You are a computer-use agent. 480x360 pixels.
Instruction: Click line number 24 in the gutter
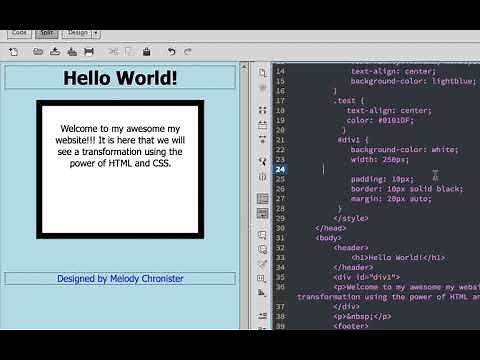pyautogui.click(x=280, y=169)
